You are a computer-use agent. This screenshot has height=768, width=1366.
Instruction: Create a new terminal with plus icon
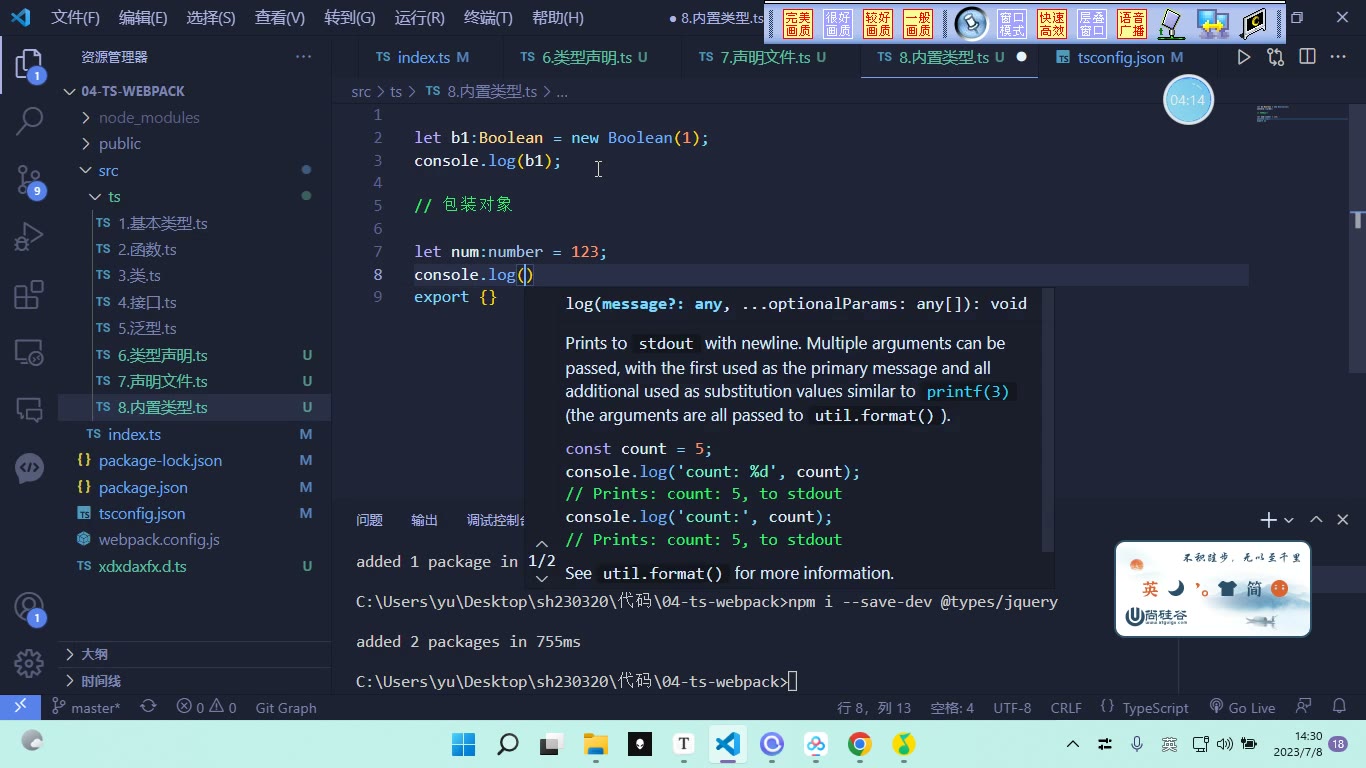click(x=1268, y=520)
